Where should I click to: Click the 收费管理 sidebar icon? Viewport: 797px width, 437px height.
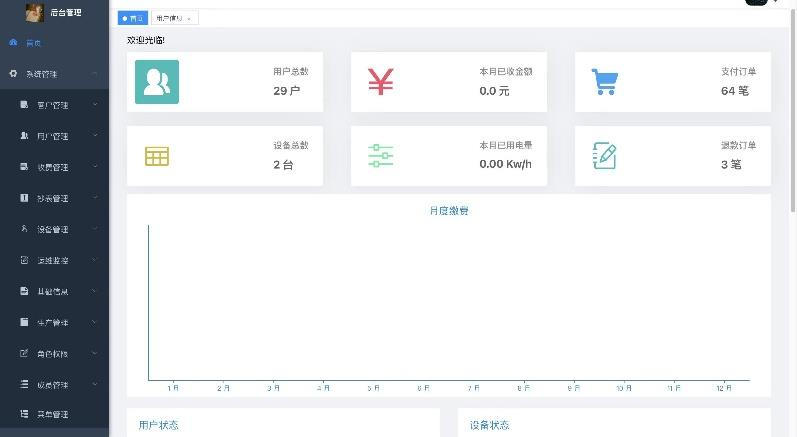[x=24, y=167]
